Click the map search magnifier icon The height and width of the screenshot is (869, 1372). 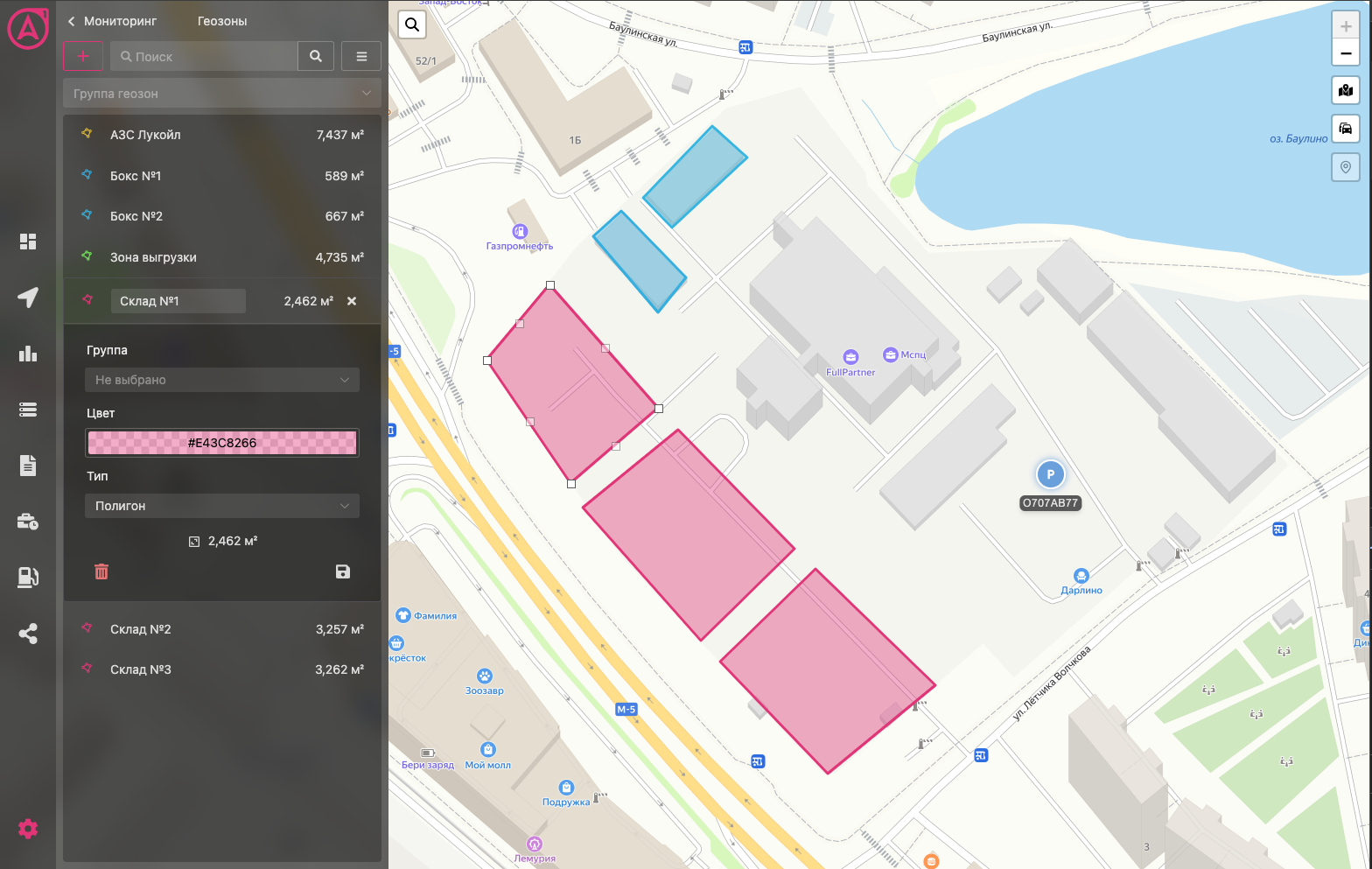[412, 25]
